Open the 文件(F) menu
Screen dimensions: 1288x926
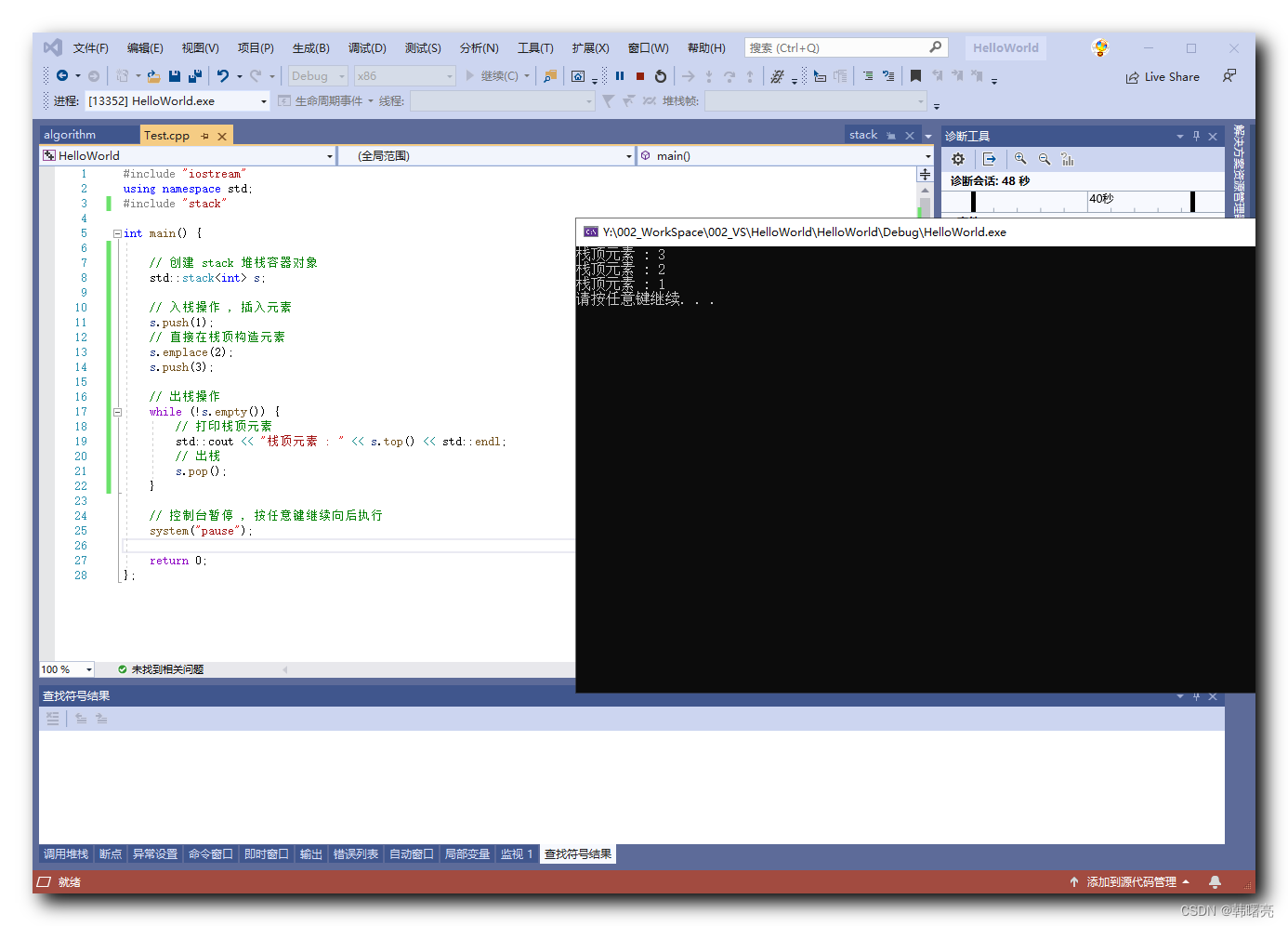tap(91, 47)
